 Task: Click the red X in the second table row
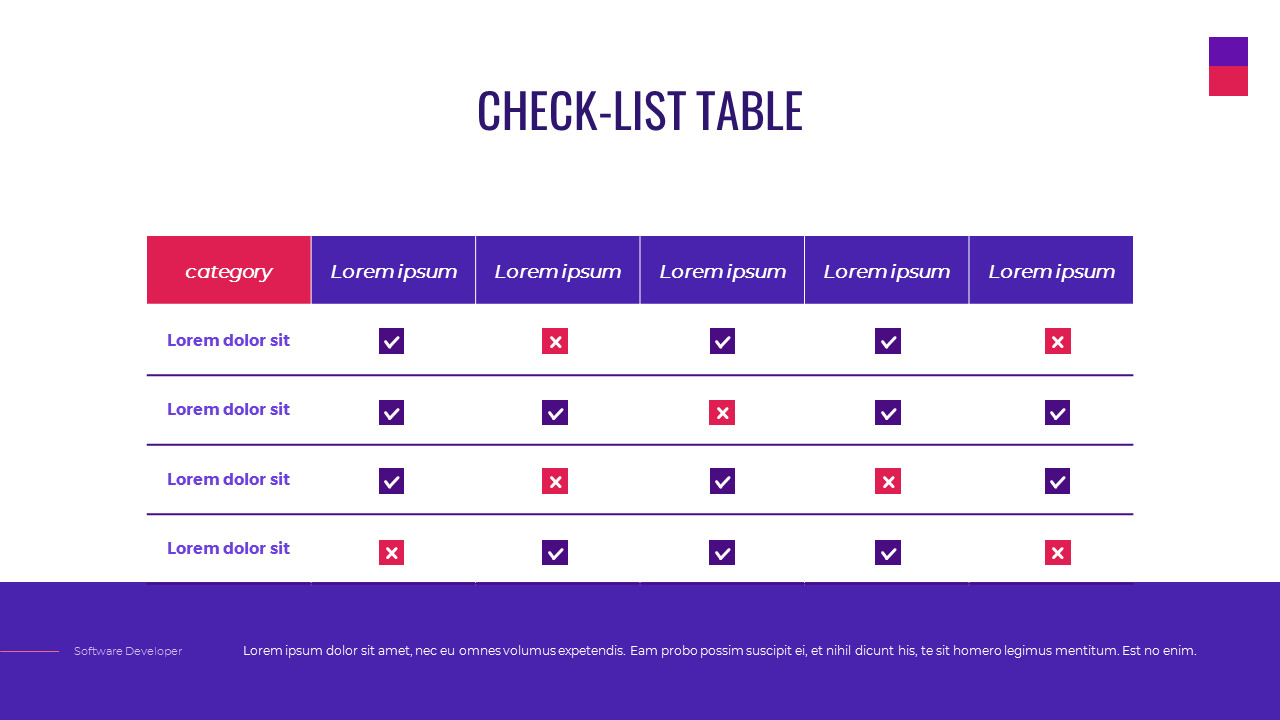722,412
